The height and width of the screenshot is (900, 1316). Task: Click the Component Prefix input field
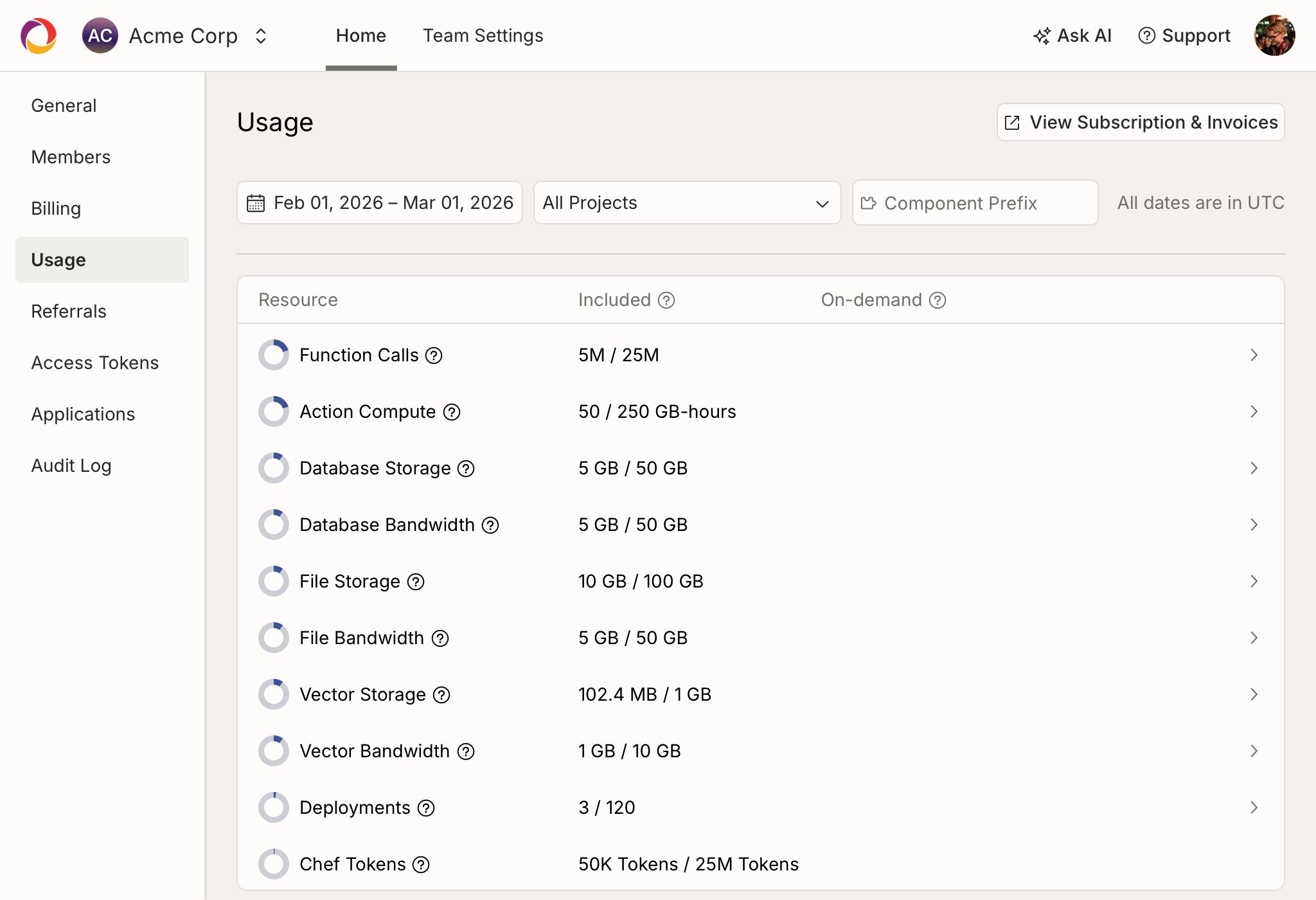(974, 203)
